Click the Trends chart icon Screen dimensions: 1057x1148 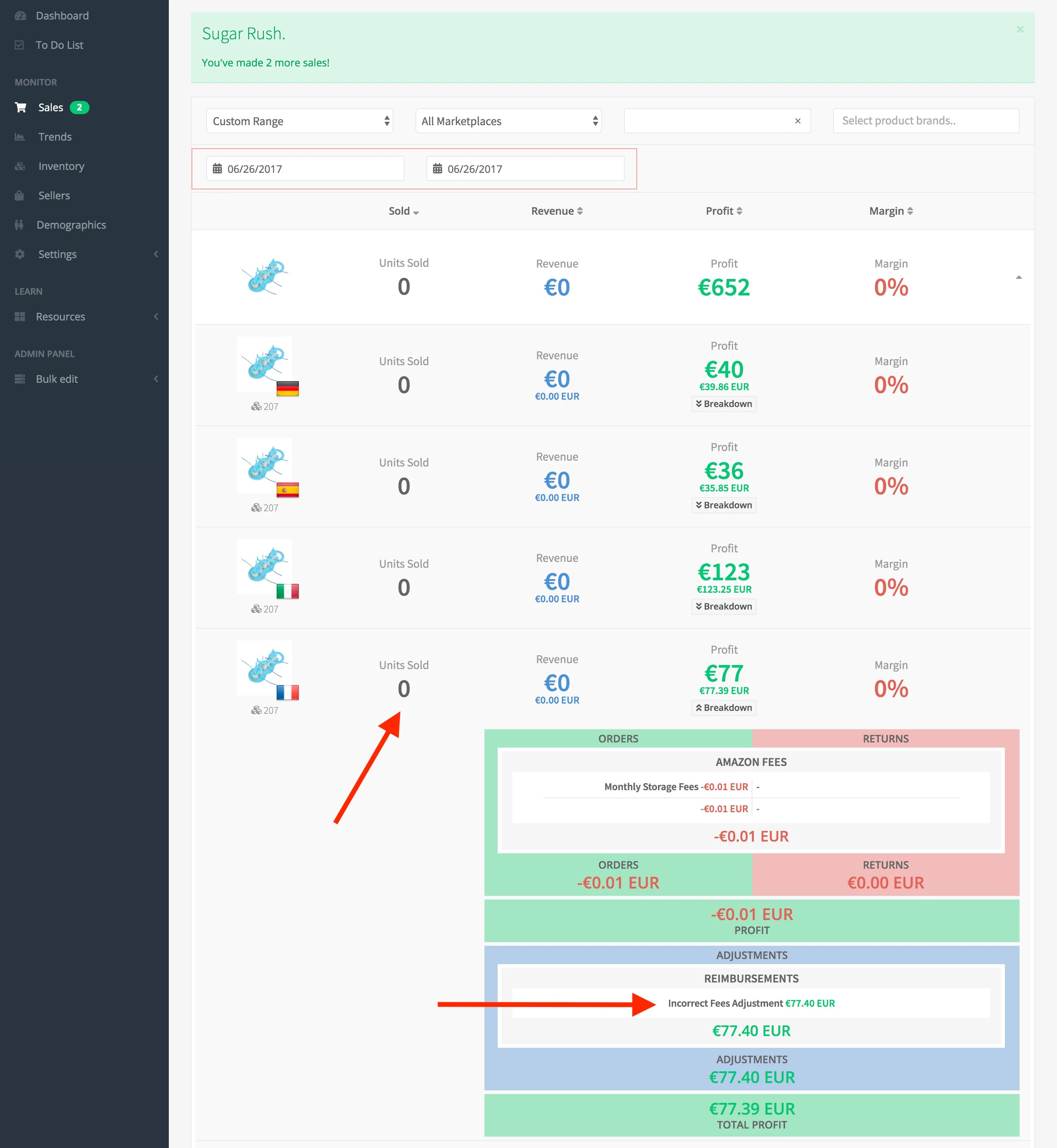19,137
